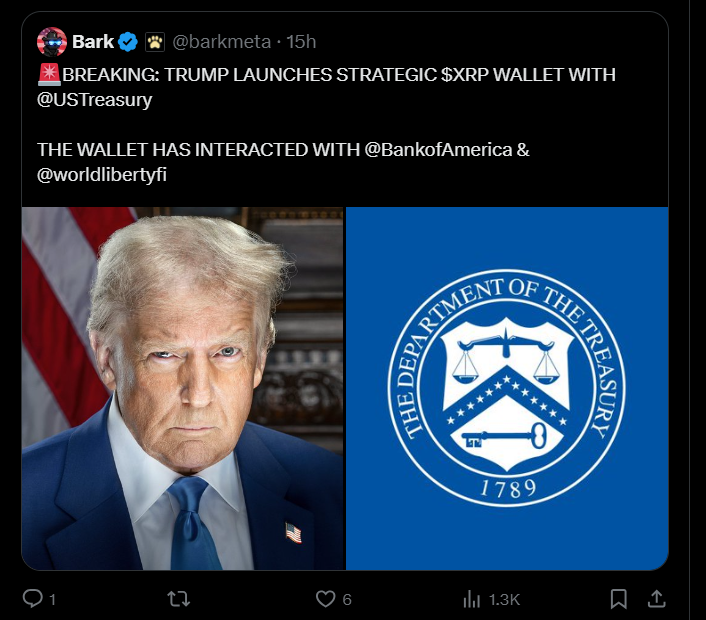Image resolution: width=706 pixels, height=620 pixels.
Task: Follow the @worldlibertyfi mention
Action: point(102,175)
